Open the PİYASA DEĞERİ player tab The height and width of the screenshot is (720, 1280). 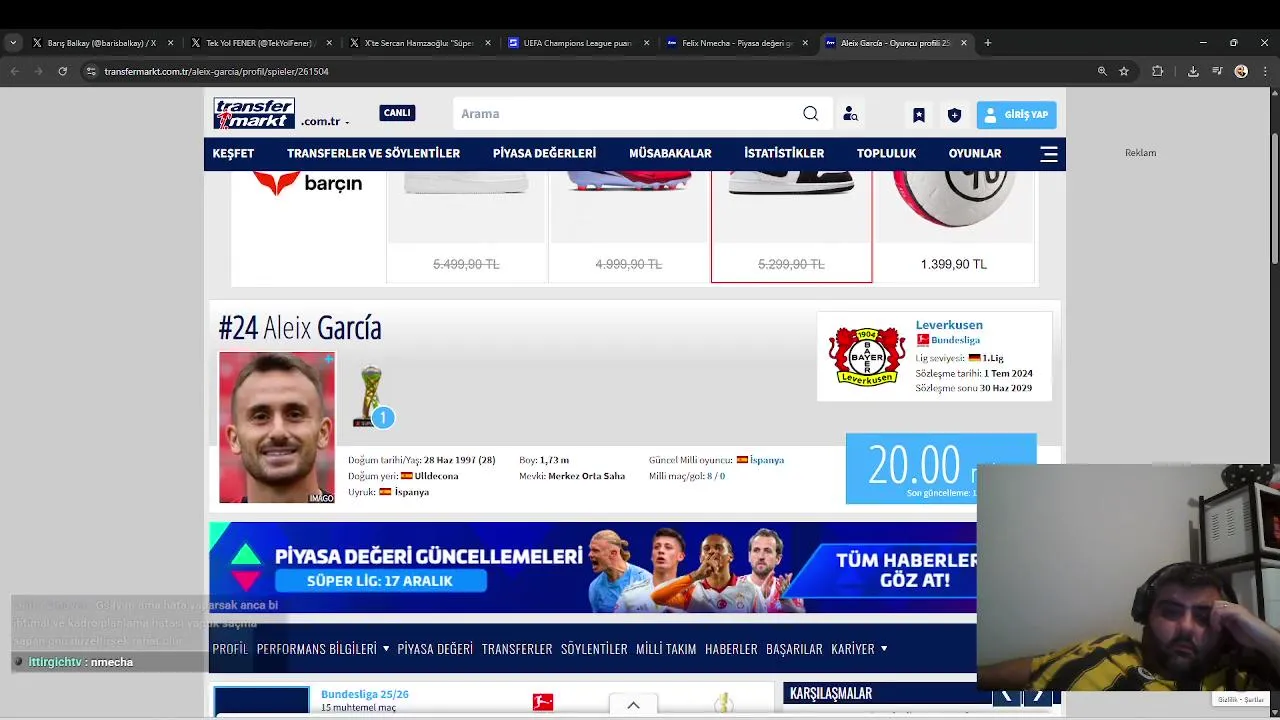point(435,649)
